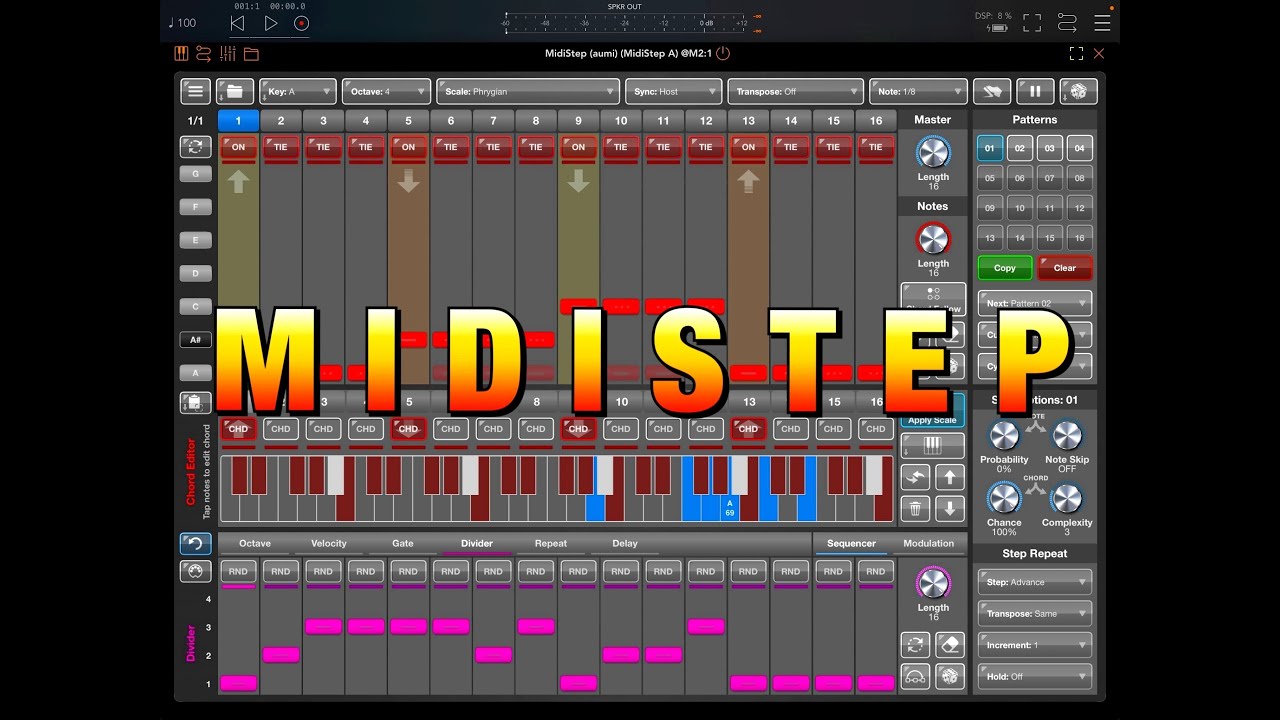This screenshot has width=1280, height=720.
Task: Click the clipboard paste icon
Action: (x=195, y=402)
